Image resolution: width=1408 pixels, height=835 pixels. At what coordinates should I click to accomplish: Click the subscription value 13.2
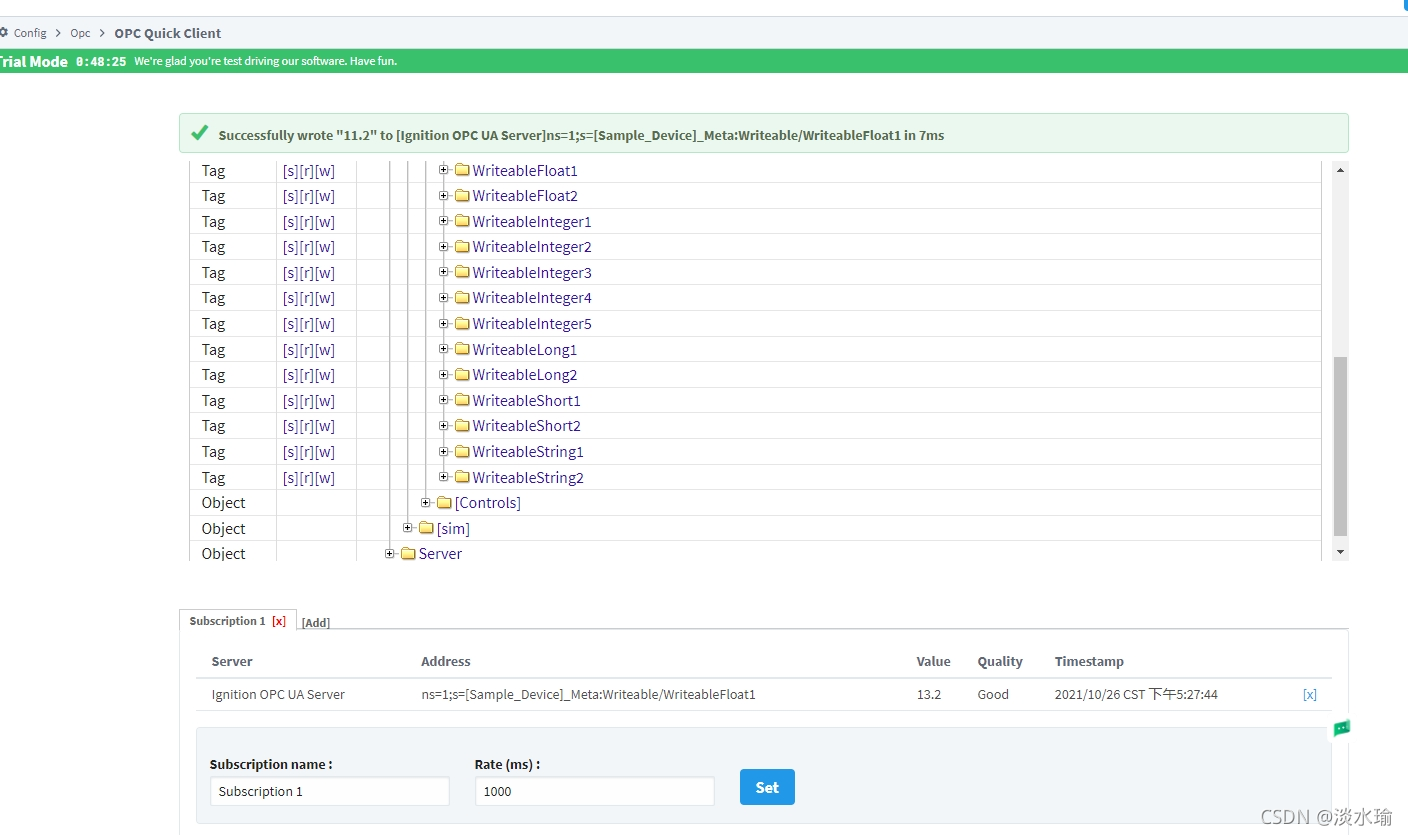click(x=929, y=694)
